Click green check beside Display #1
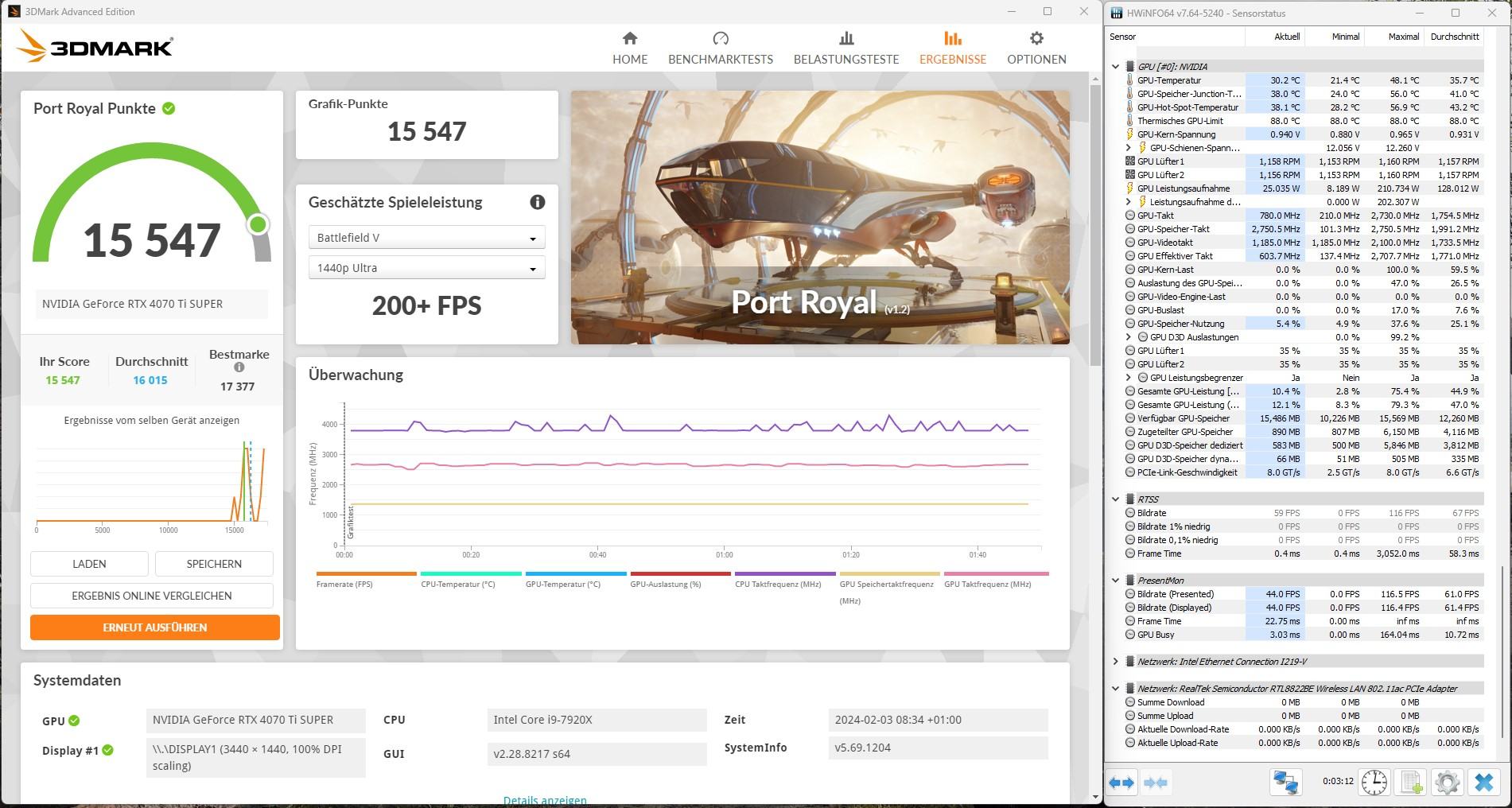 pos(108,750)
